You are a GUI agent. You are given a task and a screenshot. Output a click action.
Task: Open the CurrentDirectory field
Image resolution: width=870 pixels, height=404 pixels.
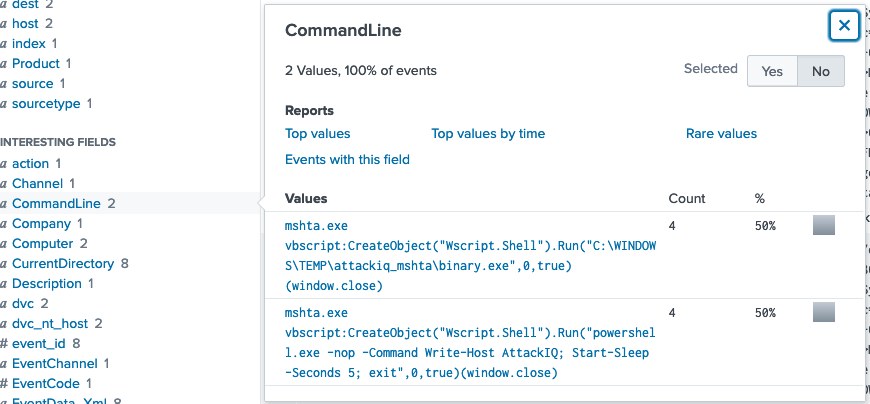[62, 264]
